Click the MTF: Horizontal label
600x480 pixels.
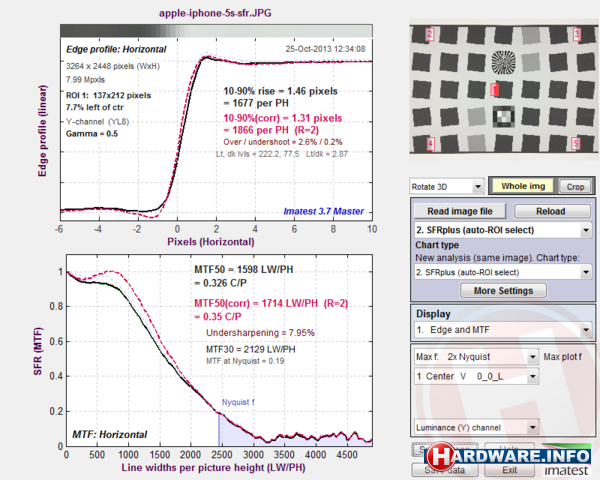(110, 434)
